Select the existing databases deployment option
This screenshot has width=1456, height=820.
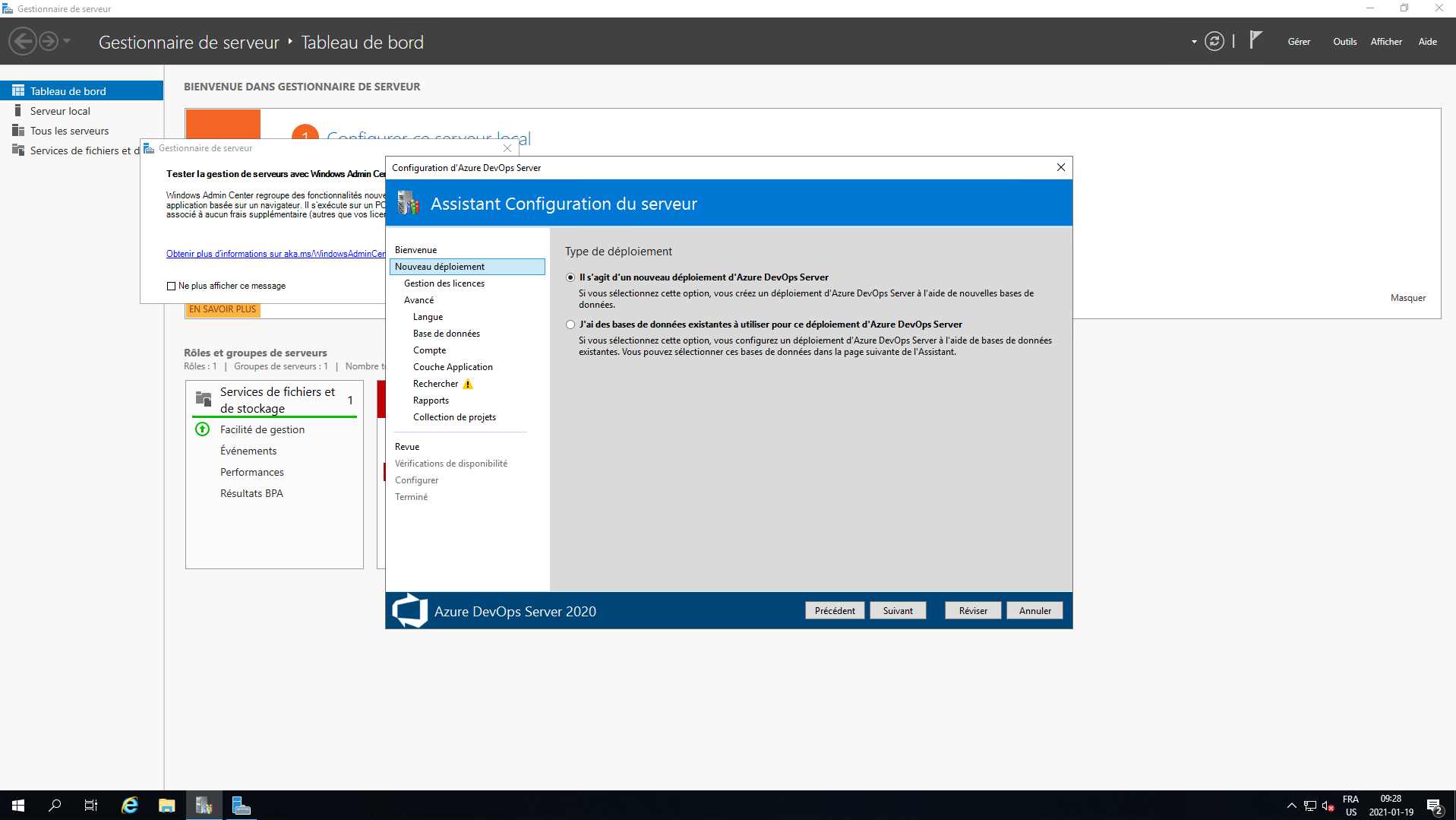click(x=570, y=325)
